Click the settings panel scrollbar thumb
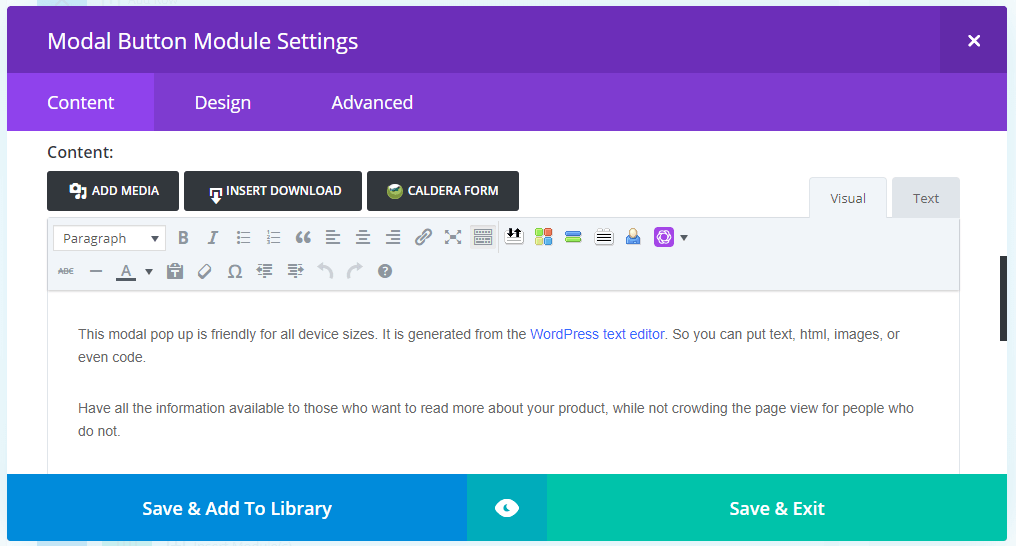This screenshot has height=546, width=1016. (x=1003, y=298)
